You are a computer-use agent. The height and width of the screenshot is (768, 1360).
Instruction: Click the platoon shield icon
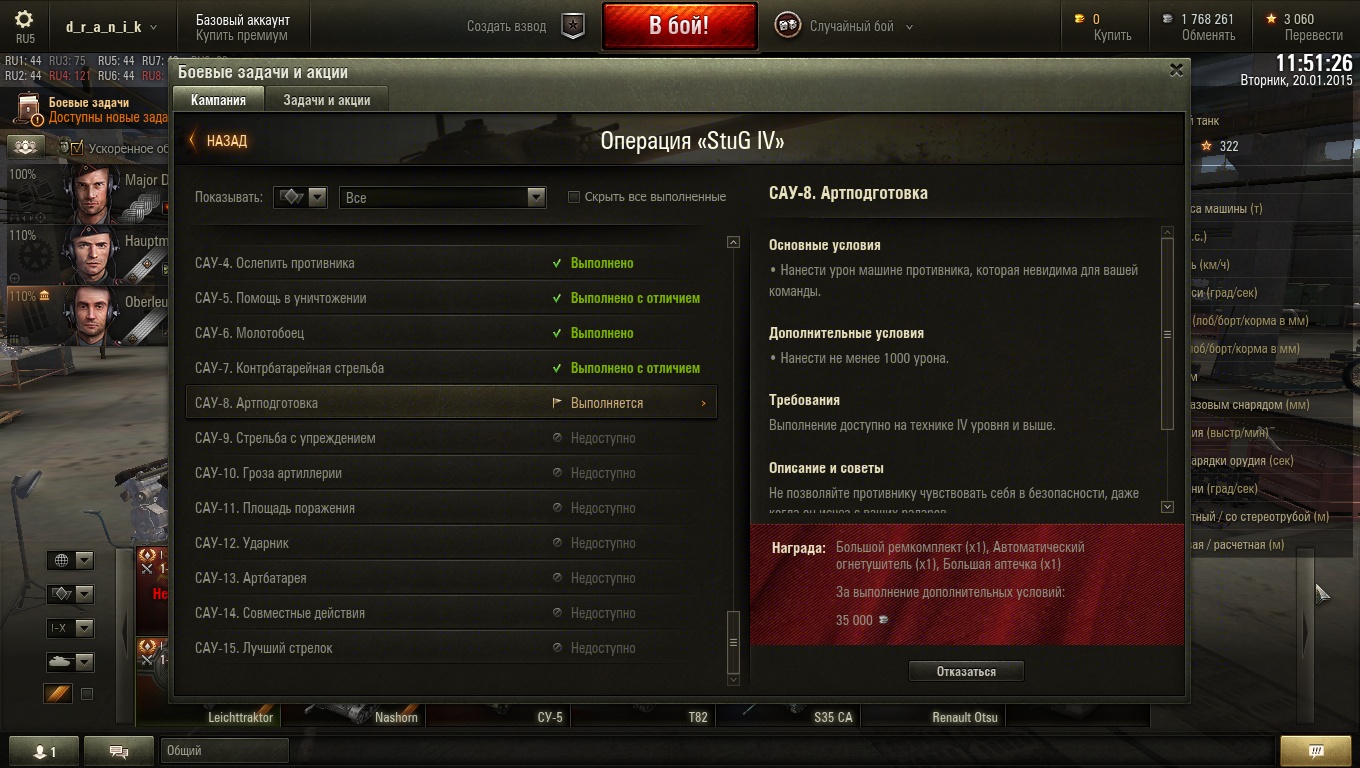point(572,26)
